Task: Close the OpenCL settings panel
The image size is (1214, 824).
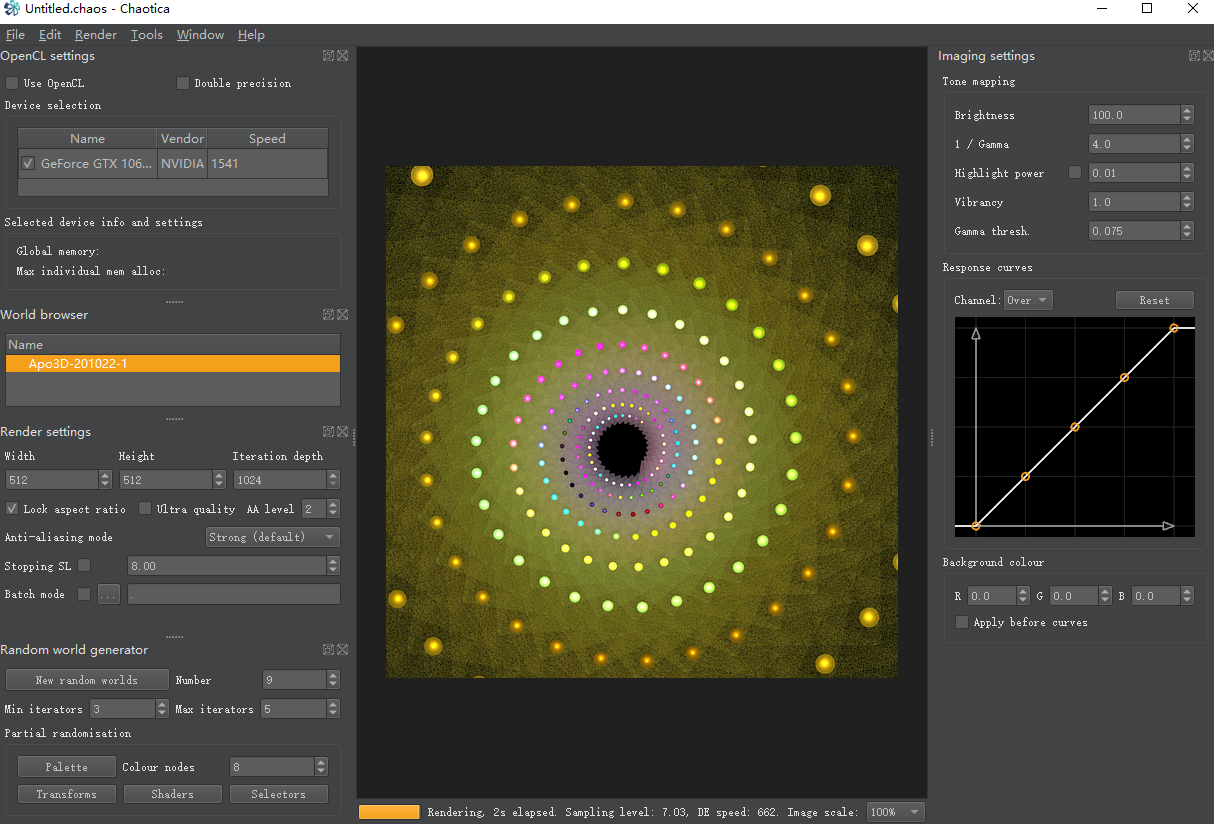Action: (342, 56)
